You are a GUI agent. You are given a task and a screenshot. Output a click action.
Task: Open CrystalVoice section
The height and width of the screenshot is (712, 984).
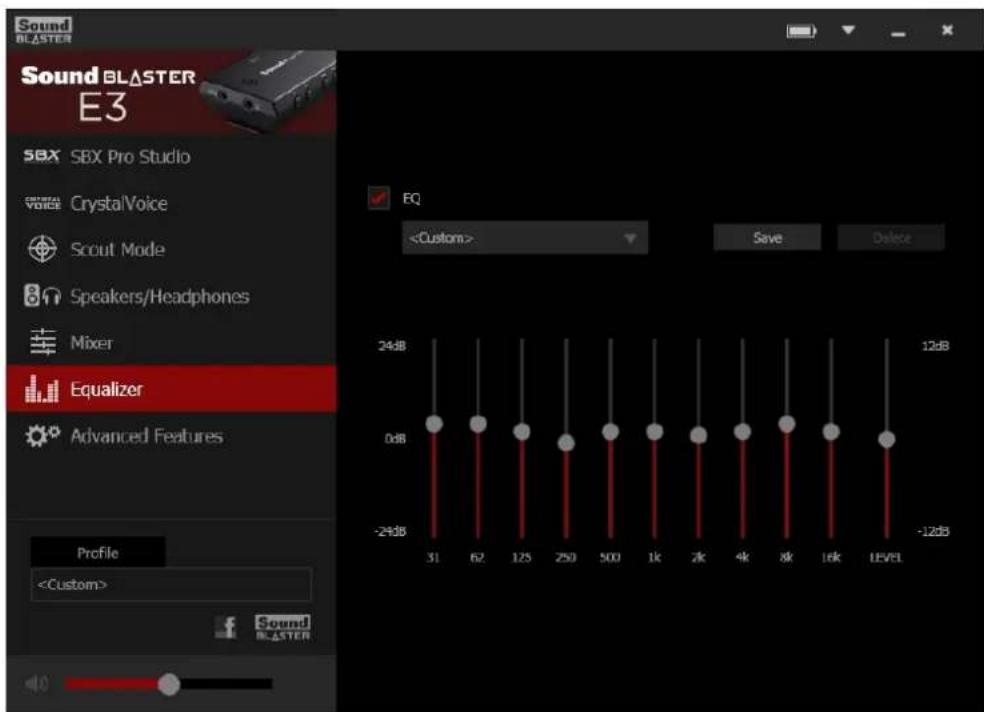click(x=172, y=203)
